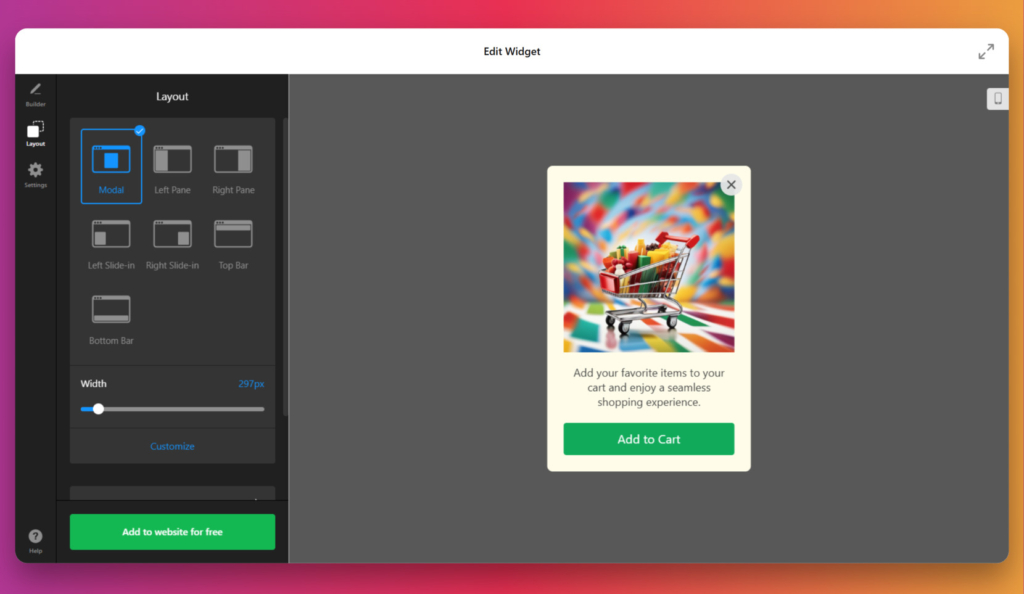
Task: Click the Width slider track
Action: [172, 409]
